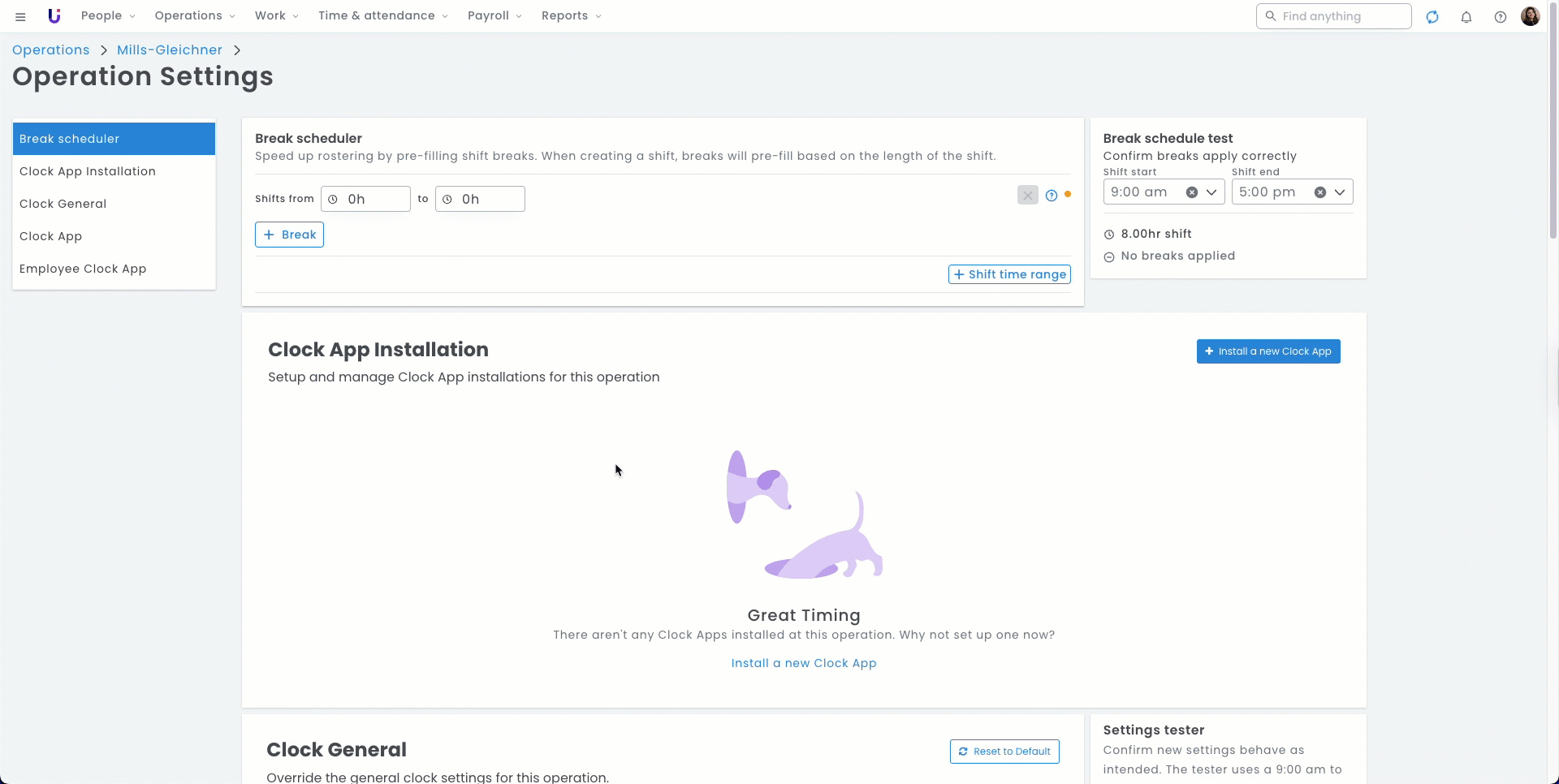1559x784 pixels.
Task: Click the purple U home logo
Action: coord(54,16)
